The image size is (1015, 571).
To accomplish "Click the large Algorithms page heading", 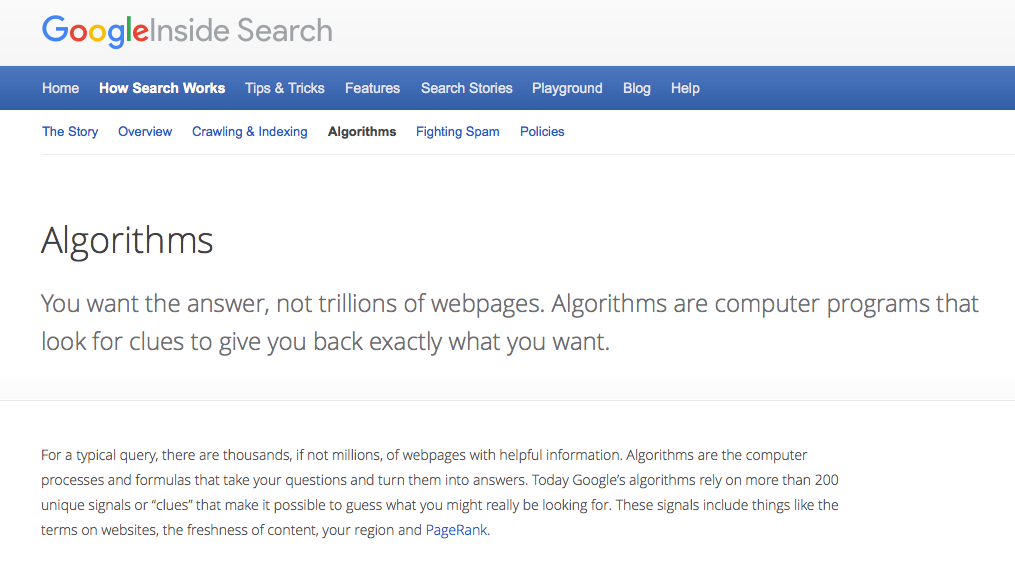I will pos(127,241).
